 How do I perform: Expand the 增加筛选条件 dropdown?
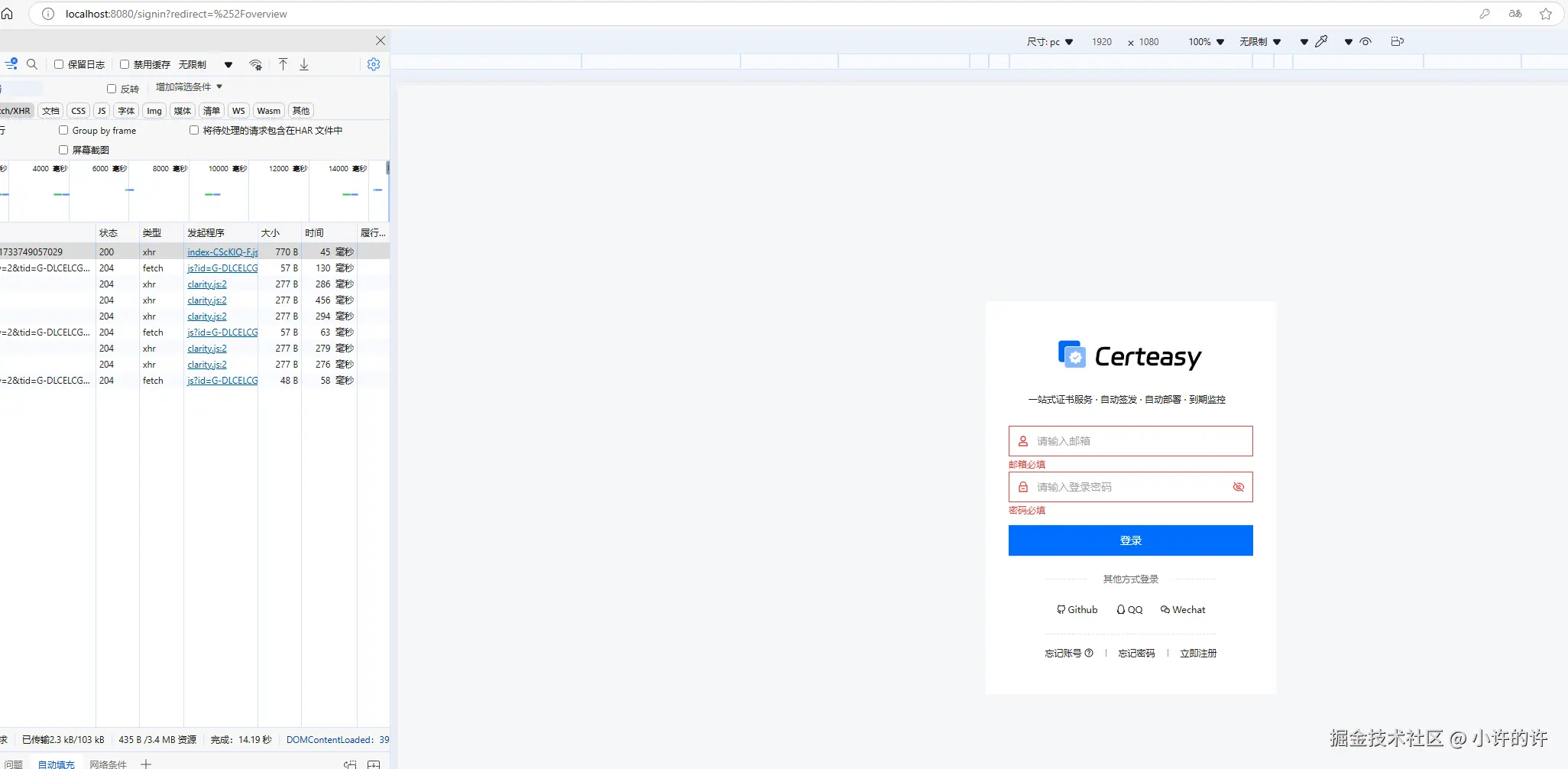coord(189,87)
